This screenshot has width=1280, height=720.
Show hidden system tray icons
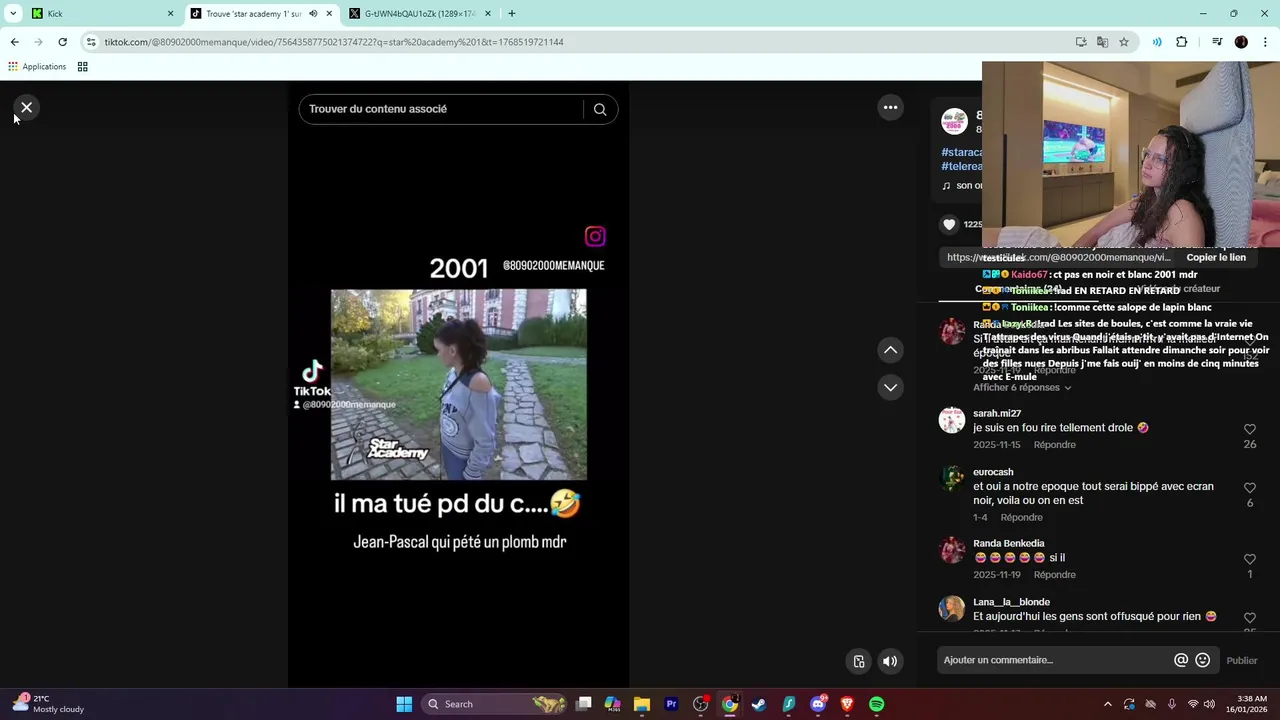(1107, 704)
